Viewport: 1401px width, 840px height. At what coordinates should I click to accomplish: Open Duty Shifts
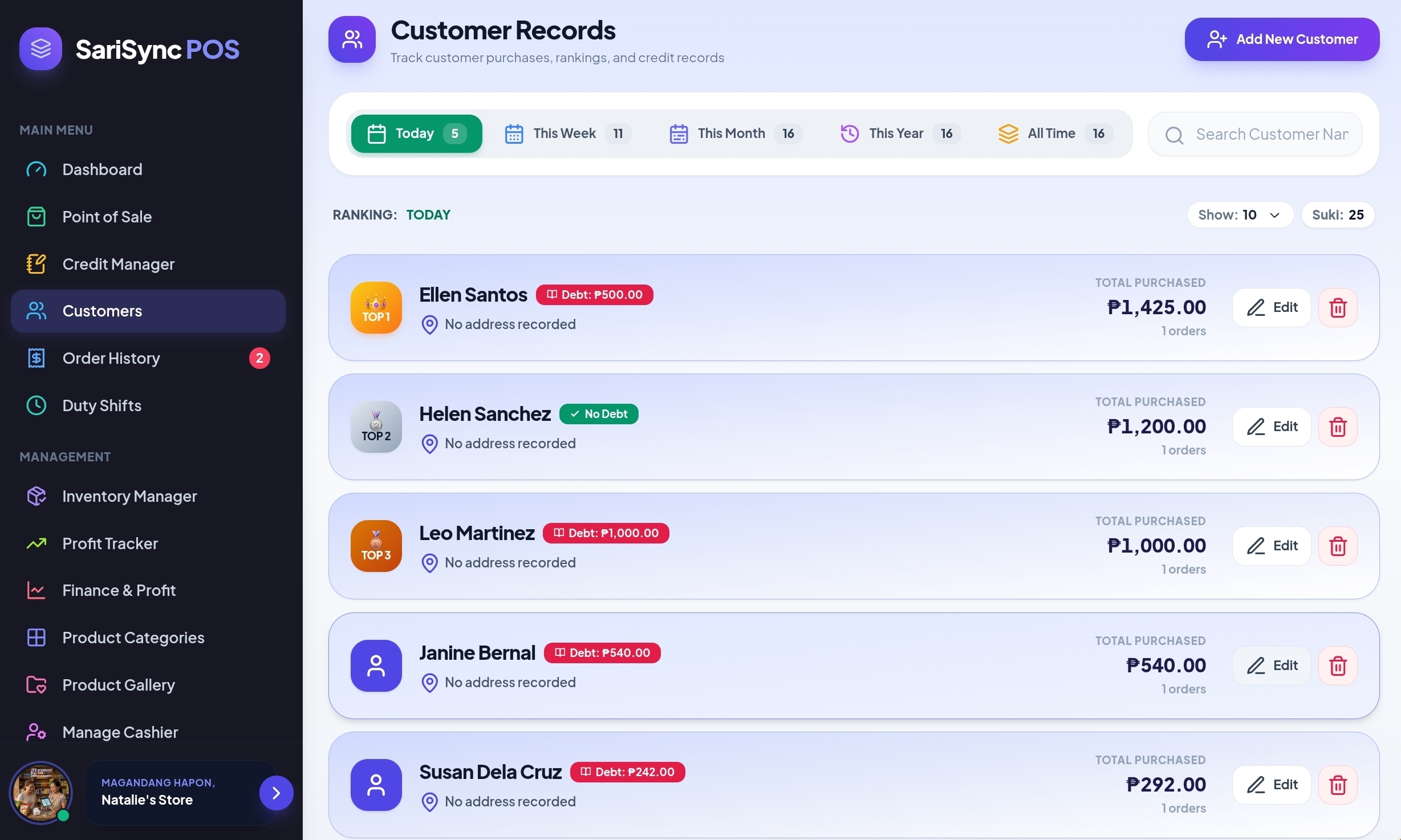(148, 405)
